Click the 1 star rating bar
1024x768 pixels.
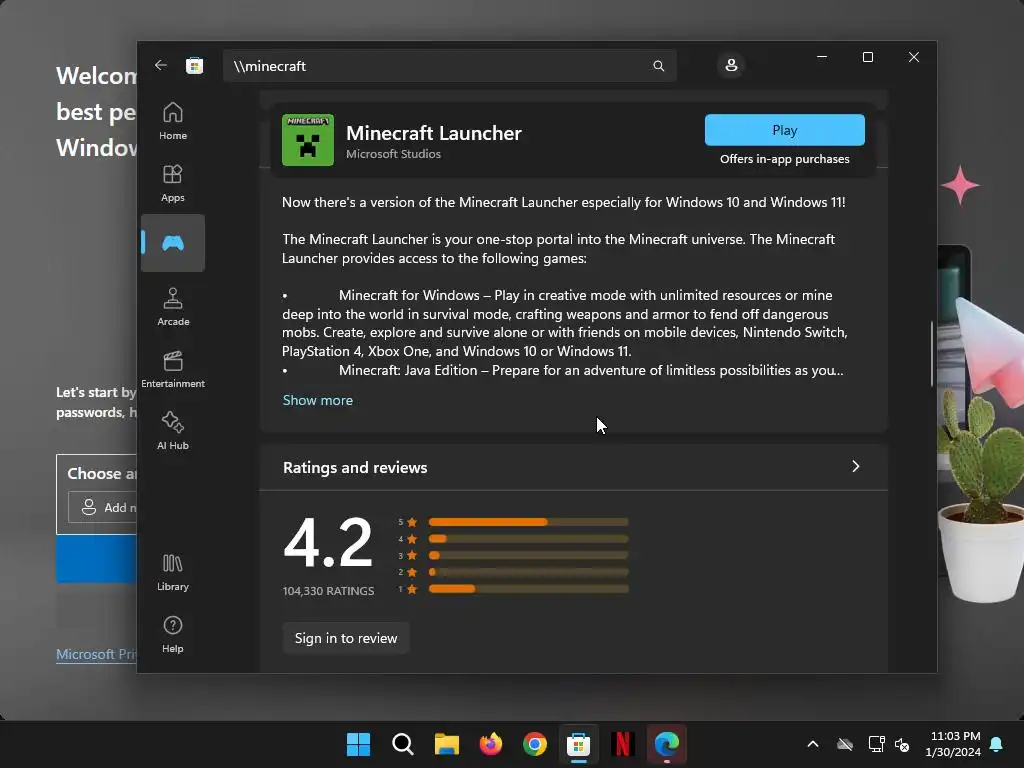[528, 588]
